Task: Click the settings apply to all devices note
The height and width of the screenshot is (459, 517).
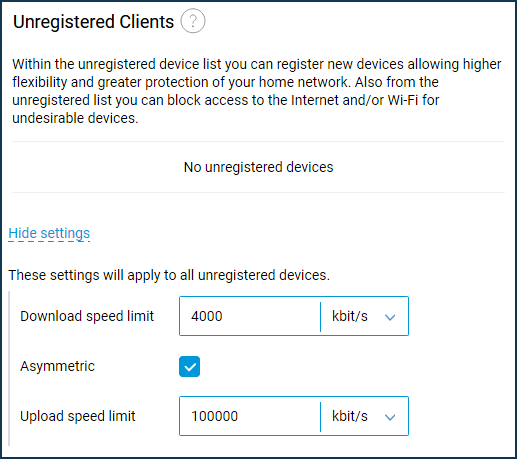Action: pyautogui.click(x=169, y=275)
